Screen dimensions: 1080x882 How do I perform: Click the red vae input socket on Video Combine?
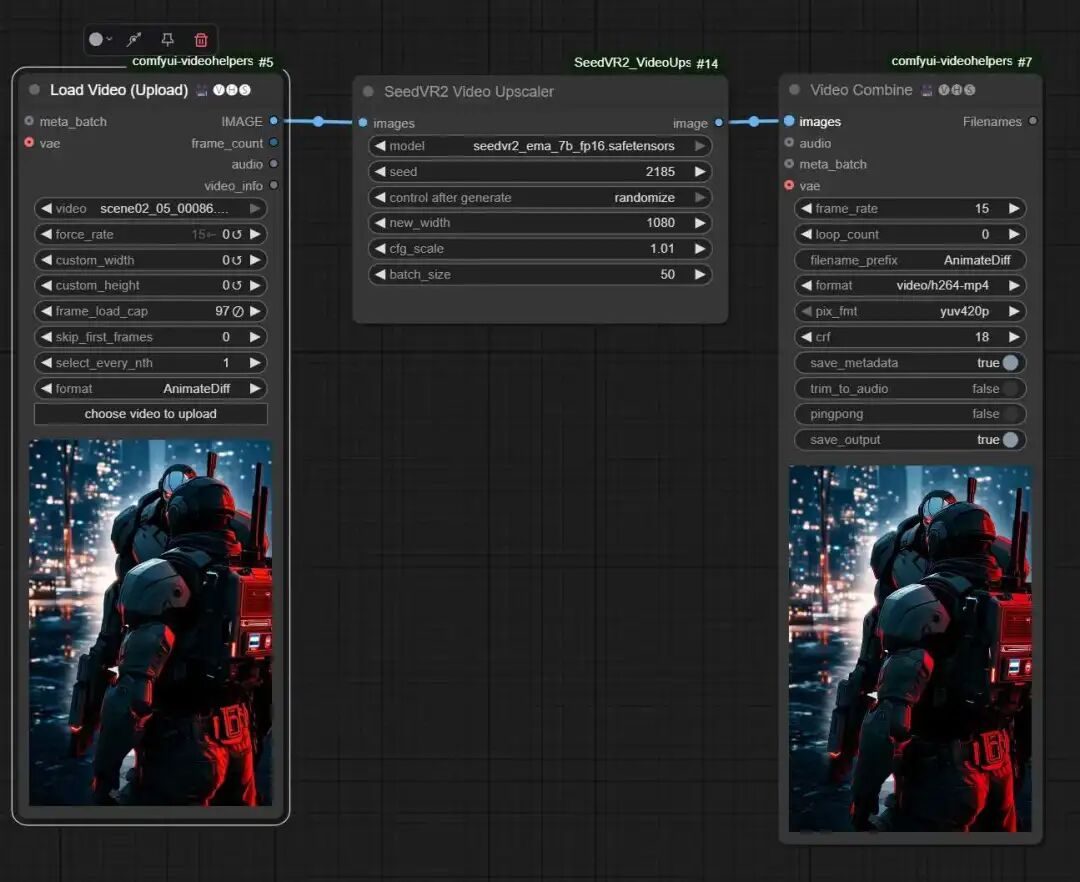(789, 185)
